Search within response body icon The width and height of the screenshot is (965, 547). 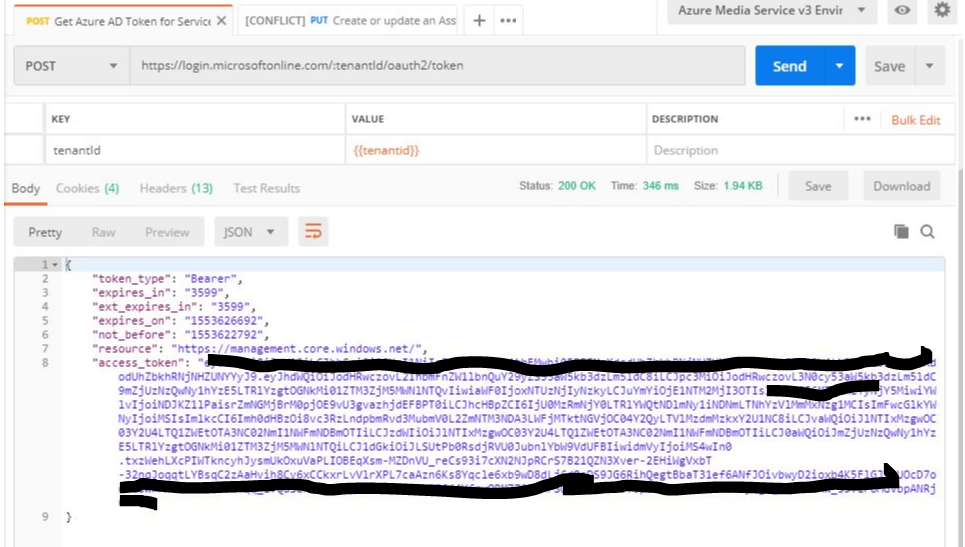pos(927,231)
